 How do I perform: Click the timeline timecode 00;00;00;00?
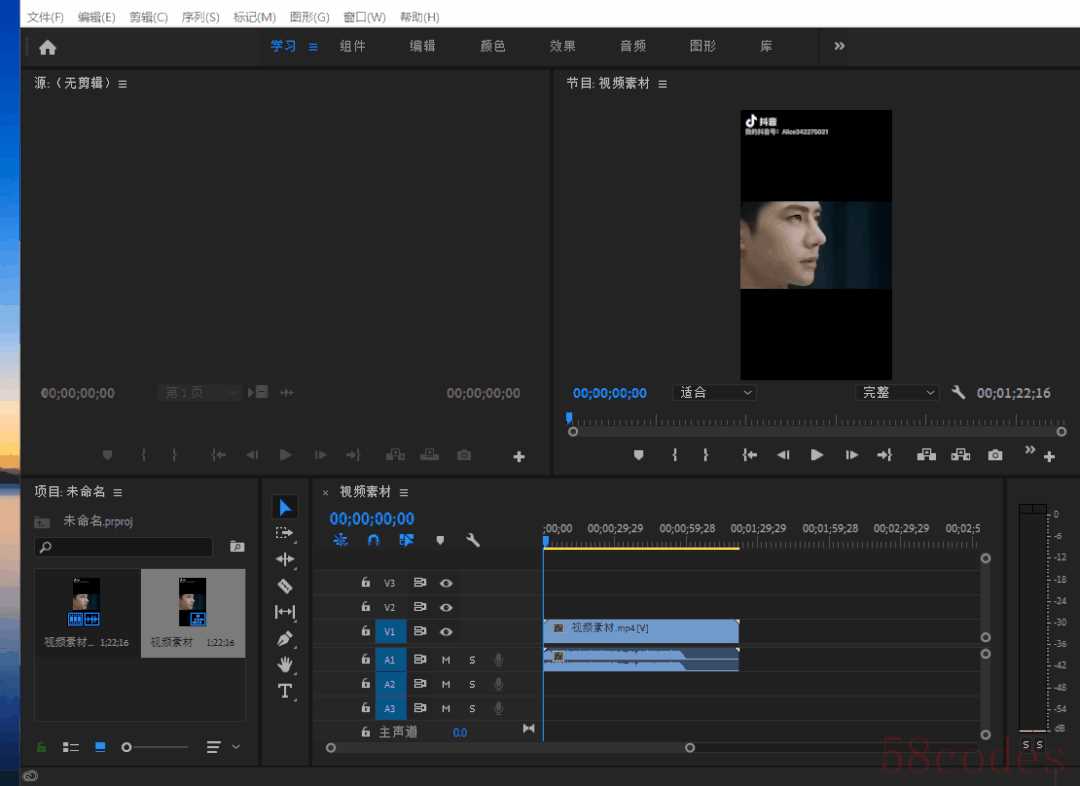click(x=372, y=519)
